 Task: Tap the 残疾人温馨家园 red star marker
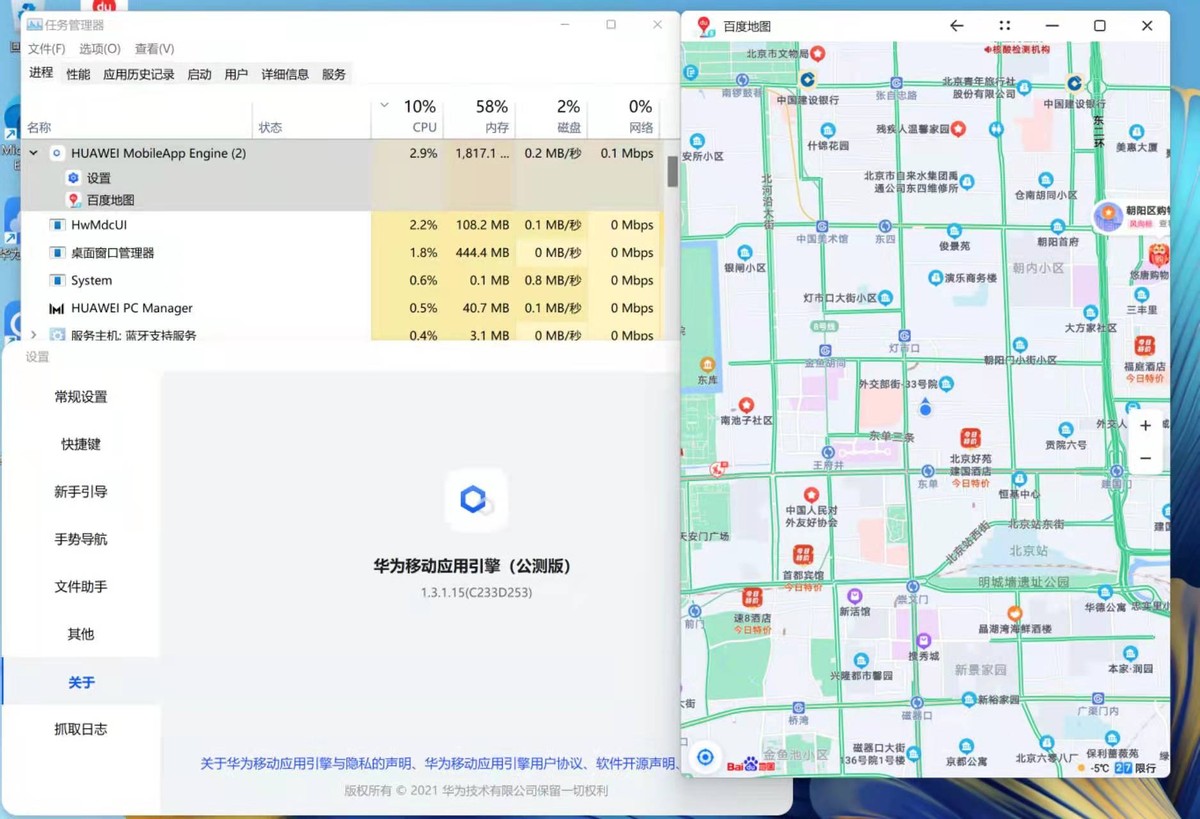[958, 129]
